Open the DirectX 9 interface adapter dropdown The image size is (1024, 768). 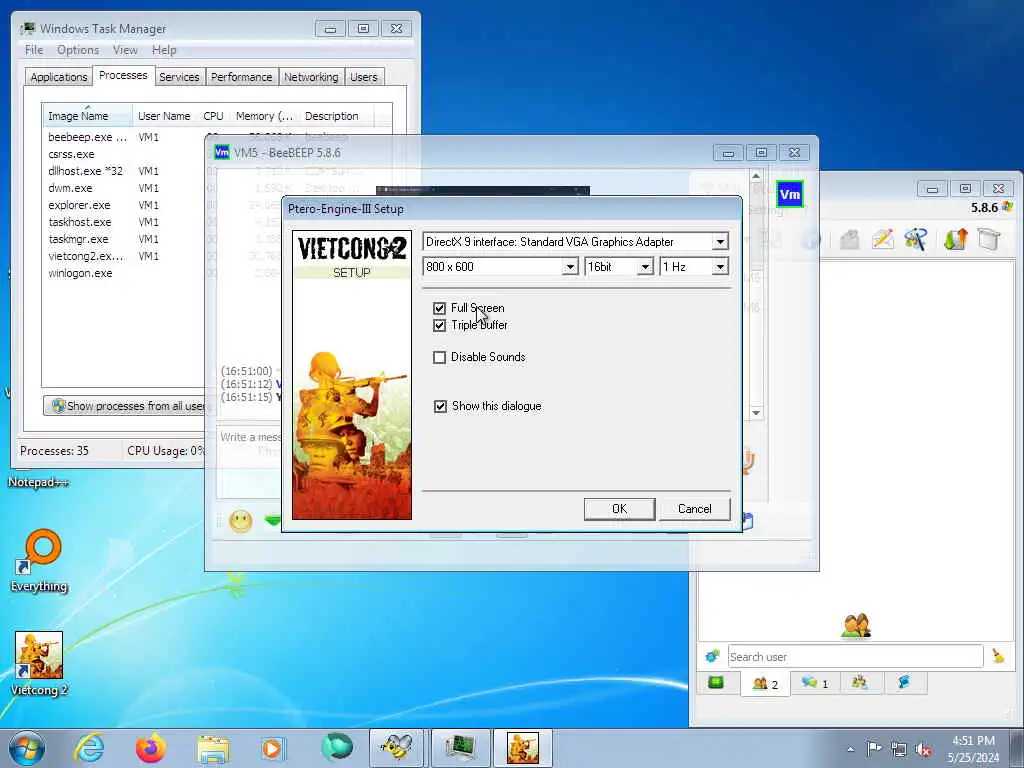[720, 242]
